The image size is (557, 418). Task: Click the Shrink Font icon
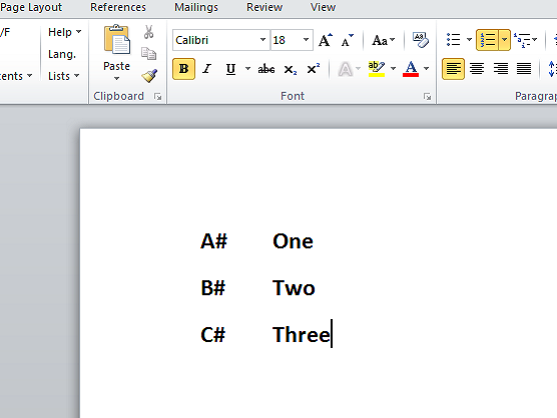[347, 40]
